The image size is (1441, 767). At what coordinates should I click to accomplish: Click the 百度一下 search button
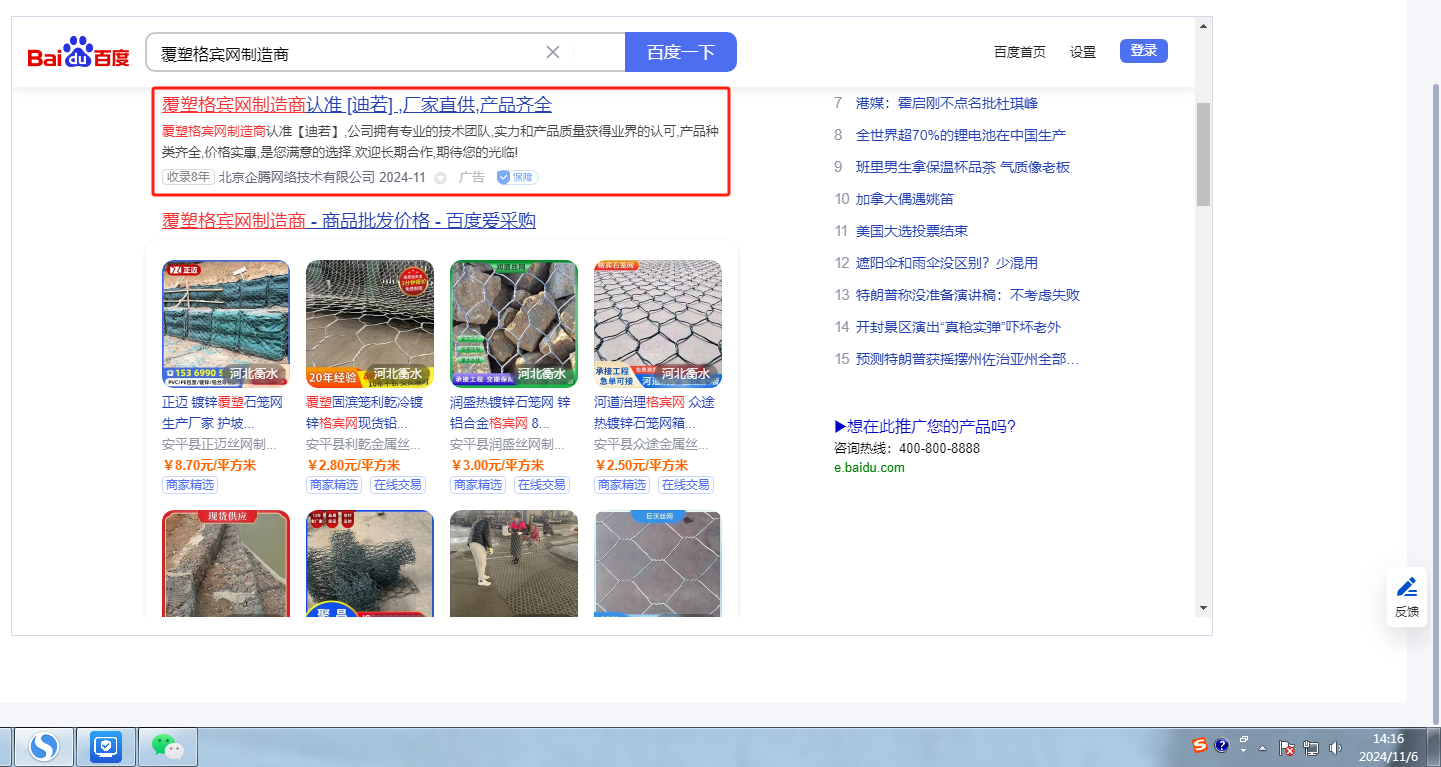click(681, 52)
